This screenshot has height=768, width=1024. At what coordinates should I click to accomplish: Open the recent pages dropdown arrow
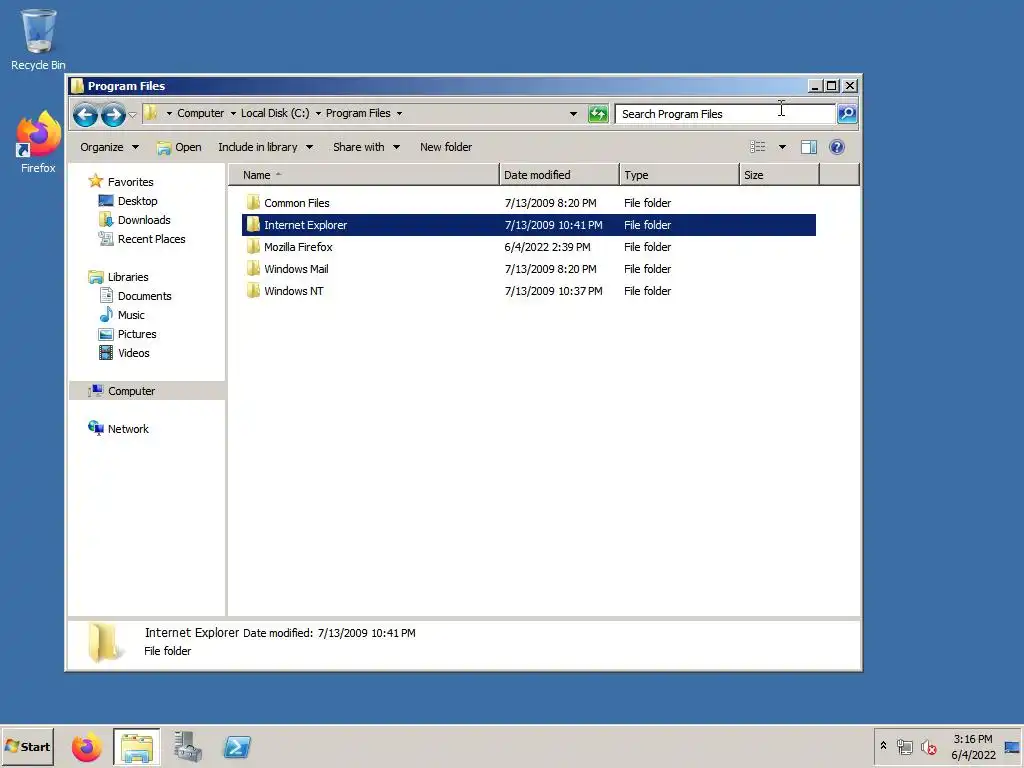132,115
